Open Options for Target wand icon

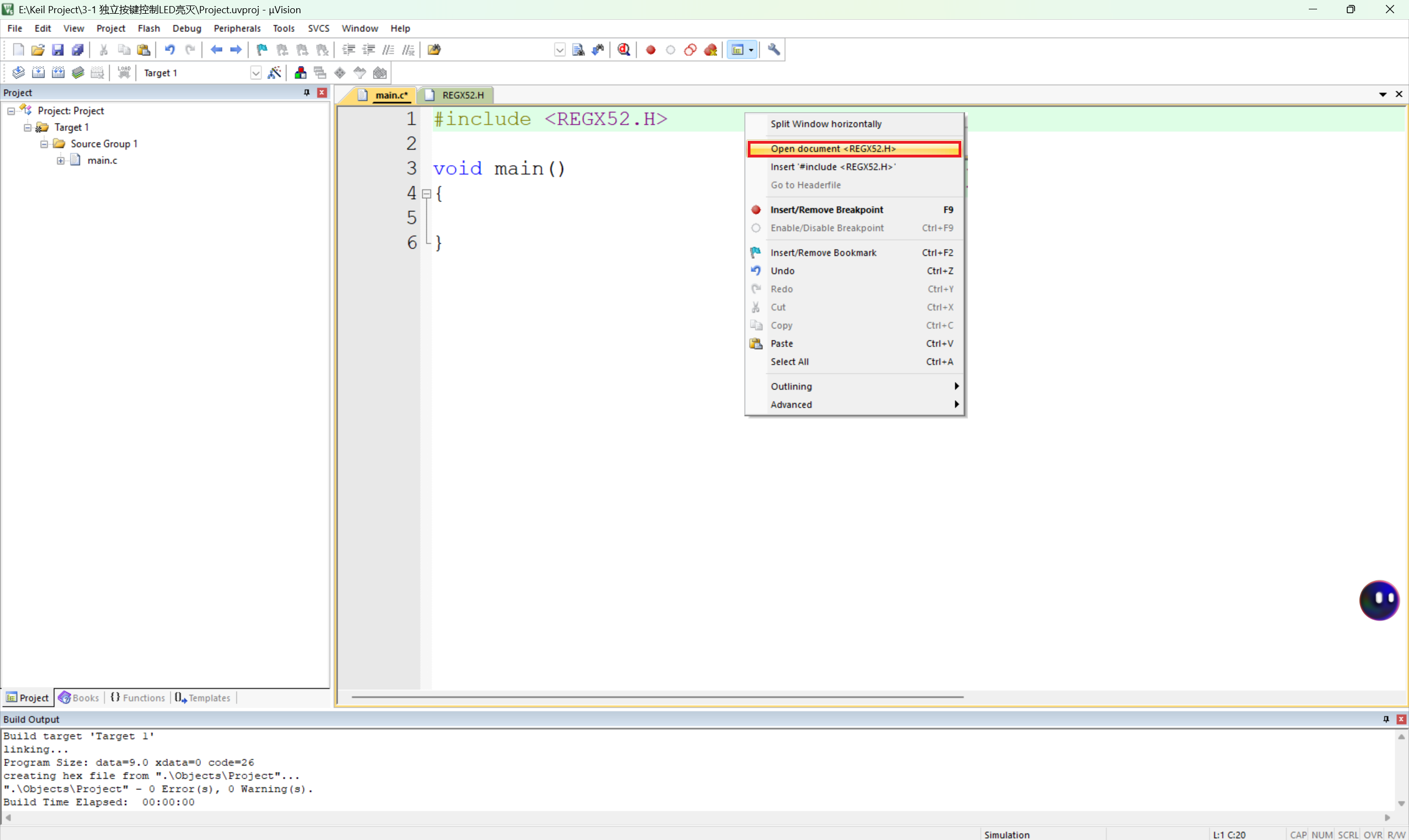(x=275, y=73)
